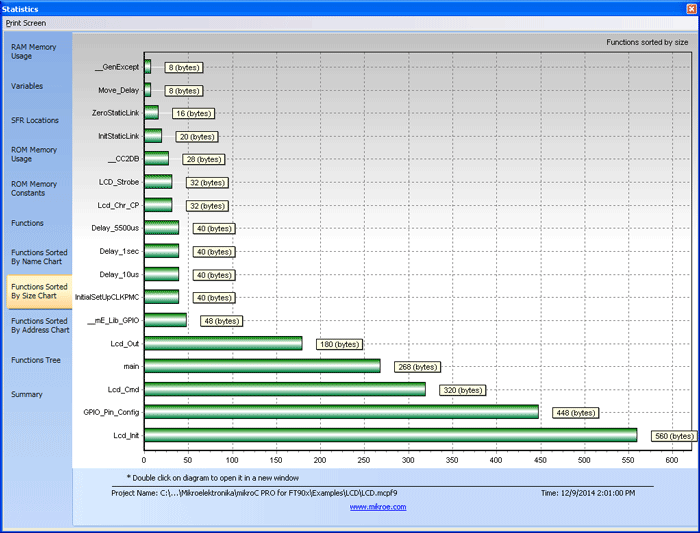Click the '48 (bytes)' value label
The height and width of the screenshot is (533, 700).
(221, 321)
